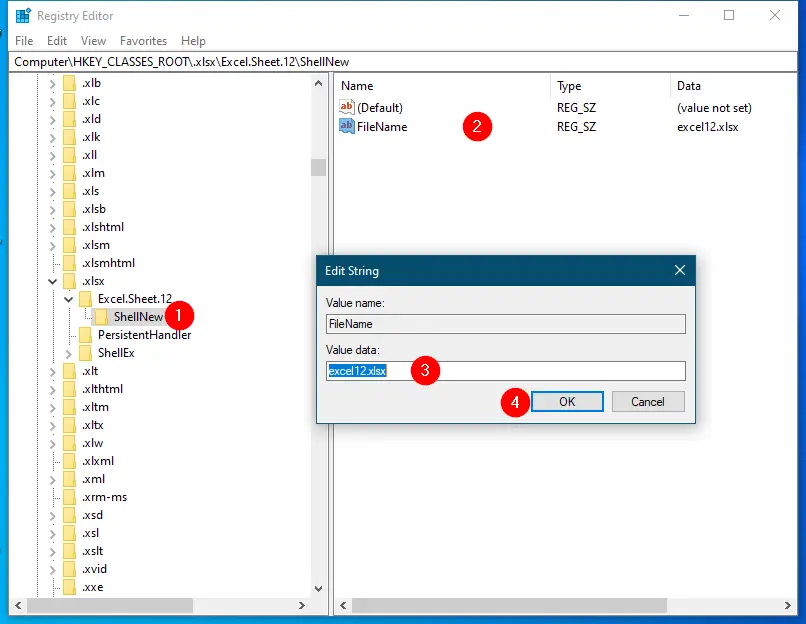Select the .xvid key label
The width and height of the screenshot is (806, 624).
tap(95, 569)
